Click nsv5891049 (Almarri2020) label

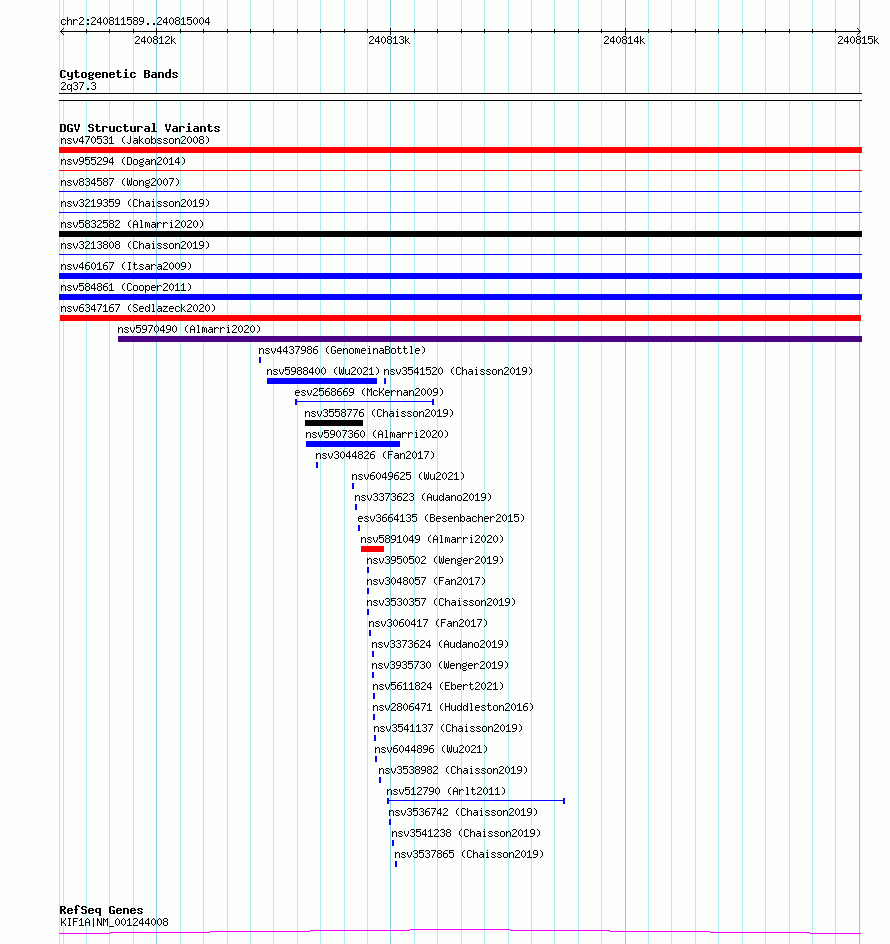tap(432, 539)
